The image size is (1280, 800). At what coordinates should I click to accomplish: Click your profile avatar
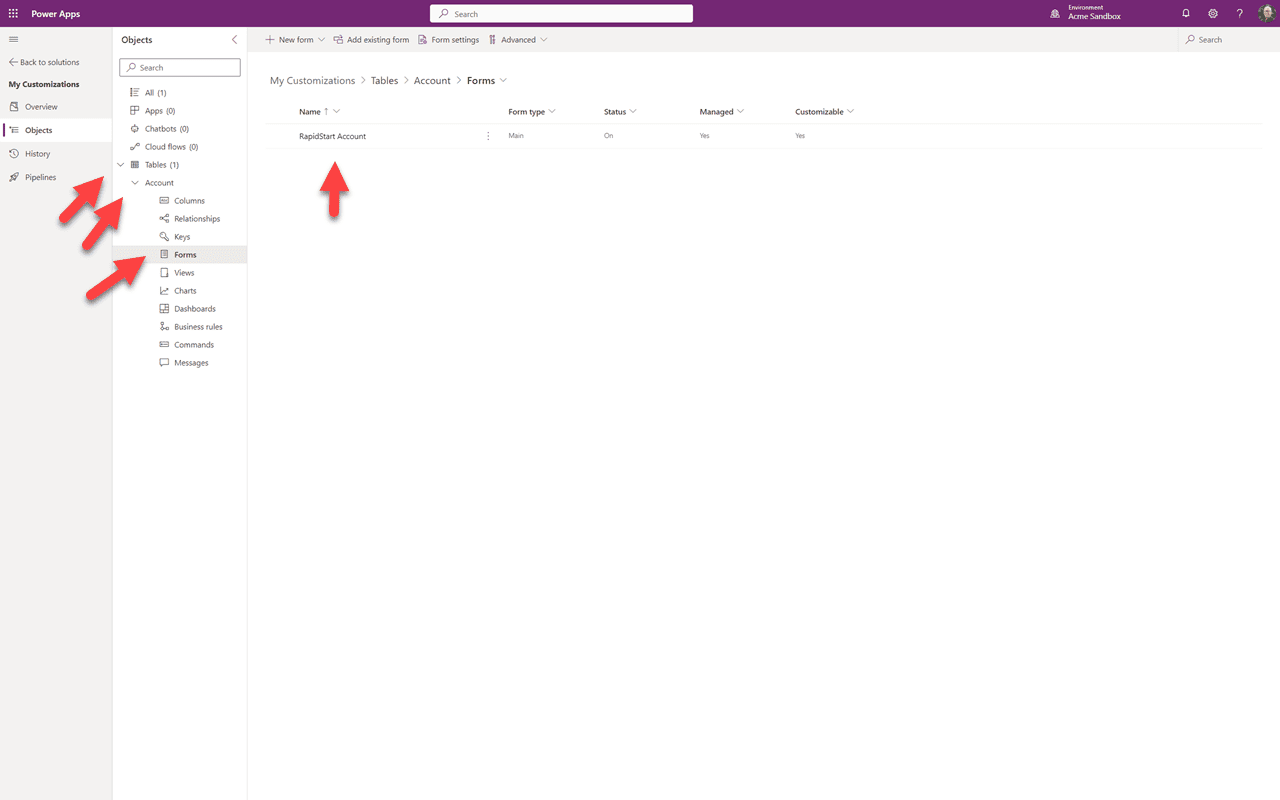point(1266,13)
